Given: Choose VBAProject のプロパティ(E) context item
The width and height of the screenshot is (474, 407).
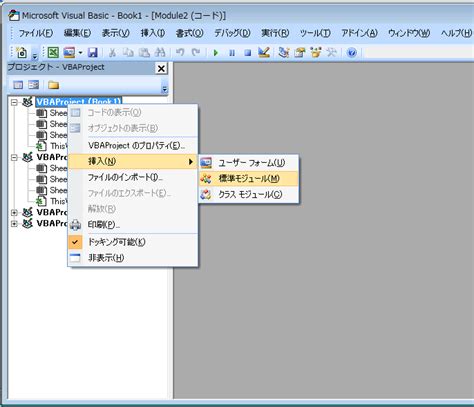Looking at the screenshot, I should [x=133, y=146].
